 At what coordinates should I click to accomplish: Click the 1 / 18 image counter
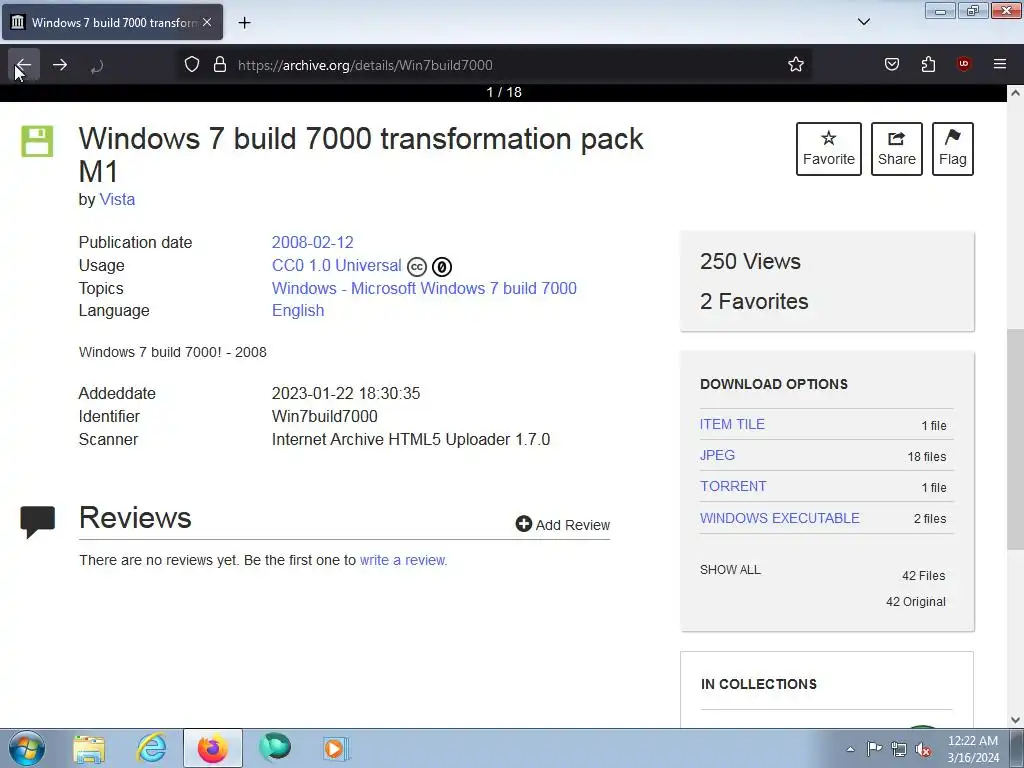(504, 92)
